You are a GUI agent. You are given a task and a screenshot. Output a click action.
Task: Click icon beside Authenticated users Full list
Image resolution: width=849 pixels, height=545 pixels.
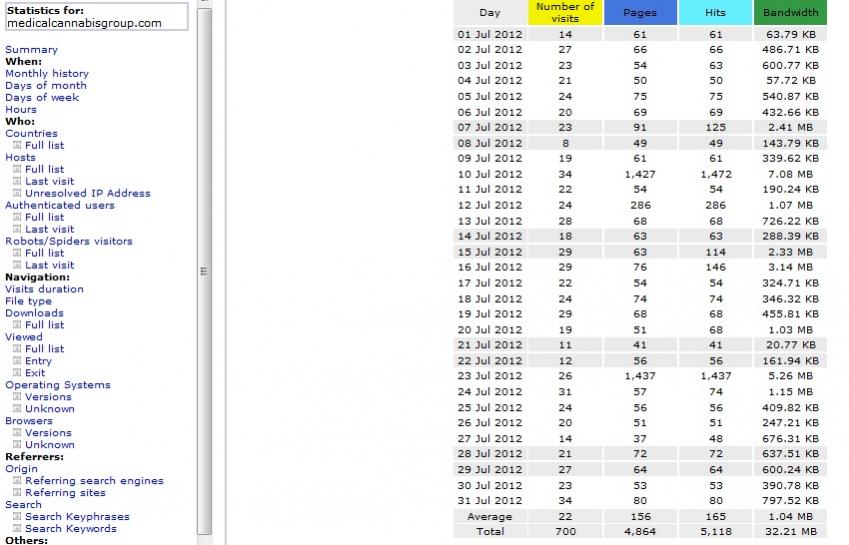[x=17, y=216]
